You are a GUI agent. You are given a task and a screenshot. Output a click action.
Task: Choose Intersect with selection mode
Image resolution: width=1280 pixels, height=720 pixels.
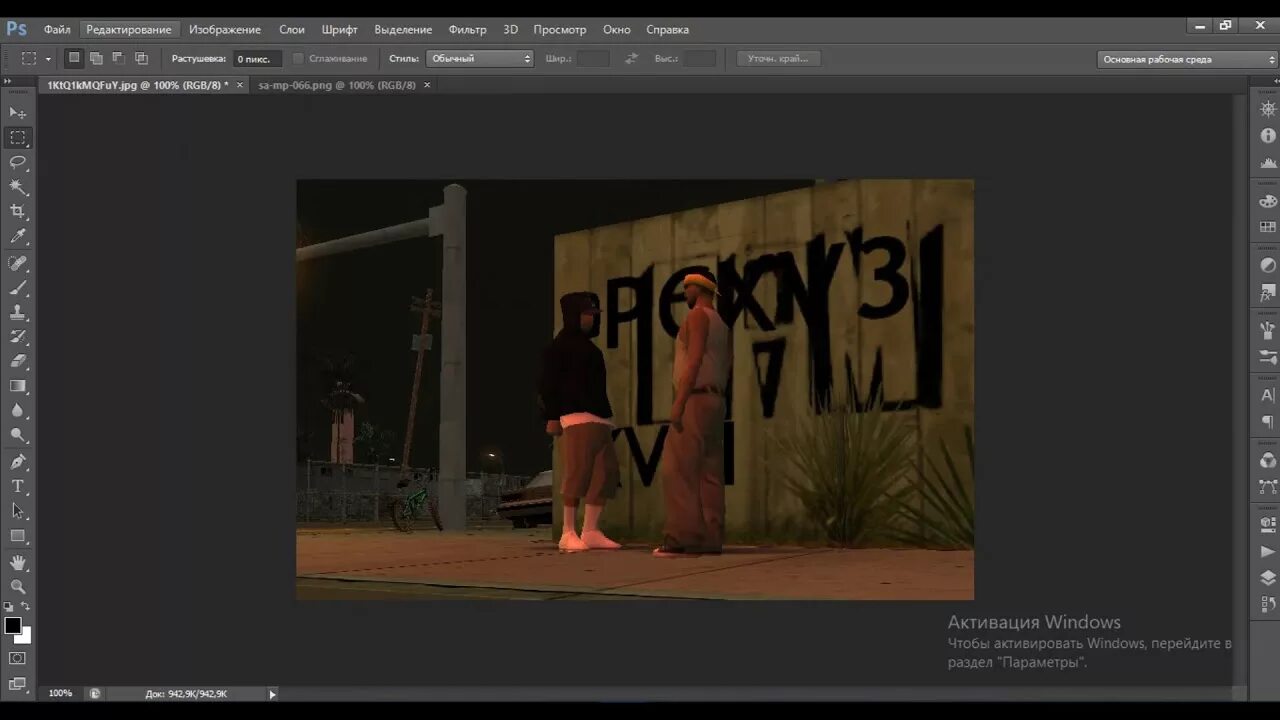141,58
